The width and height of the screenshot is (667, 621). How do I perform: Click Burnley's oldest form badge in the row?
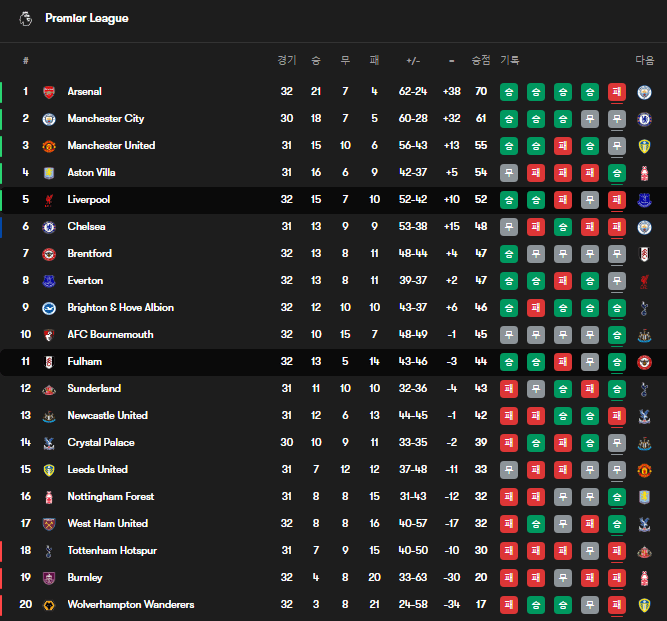tap(509, 578)
